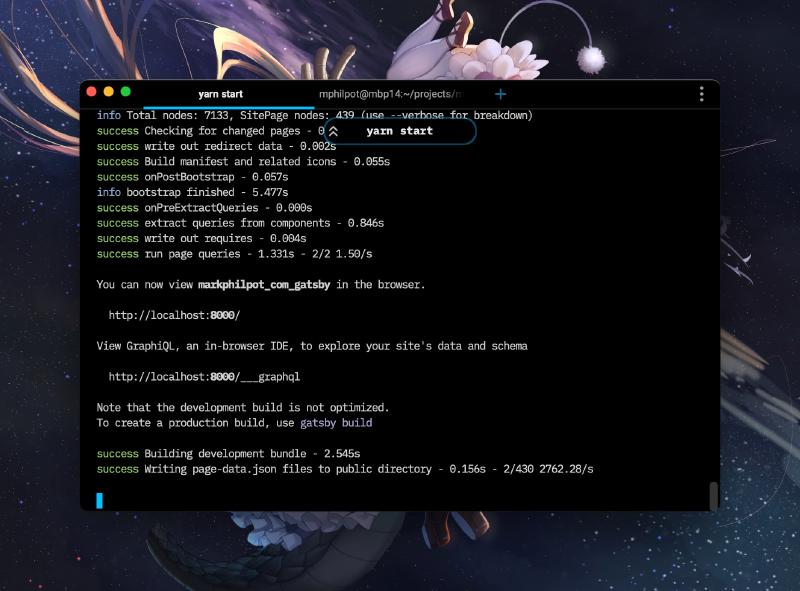Minimize the terminal using yellow button
Image resolution: width=800 pixels, height=591 pixels.
109,92
